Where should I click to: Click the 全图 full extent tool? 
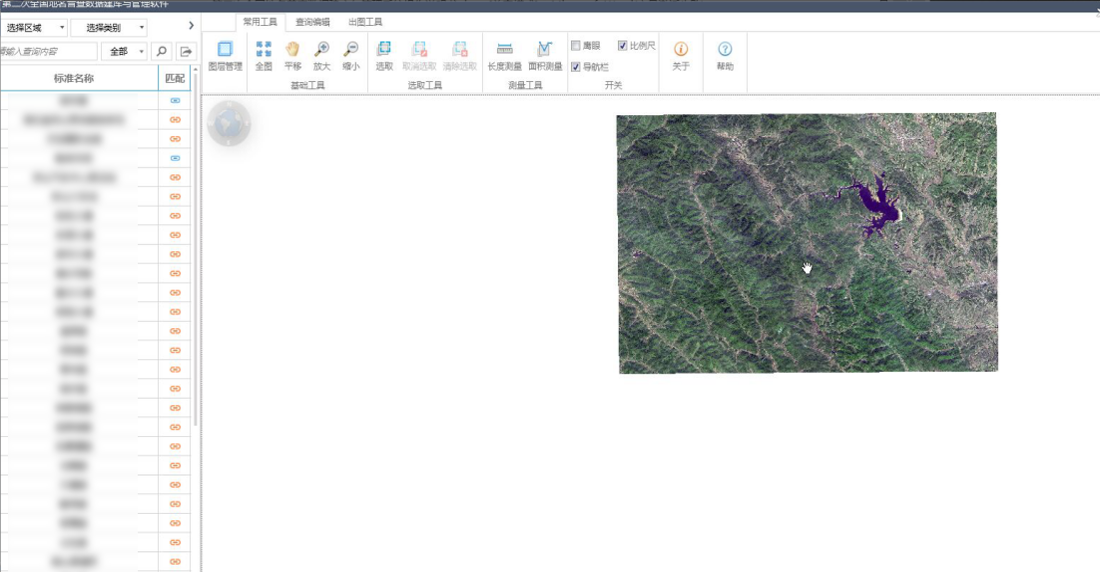coord(263,53)
